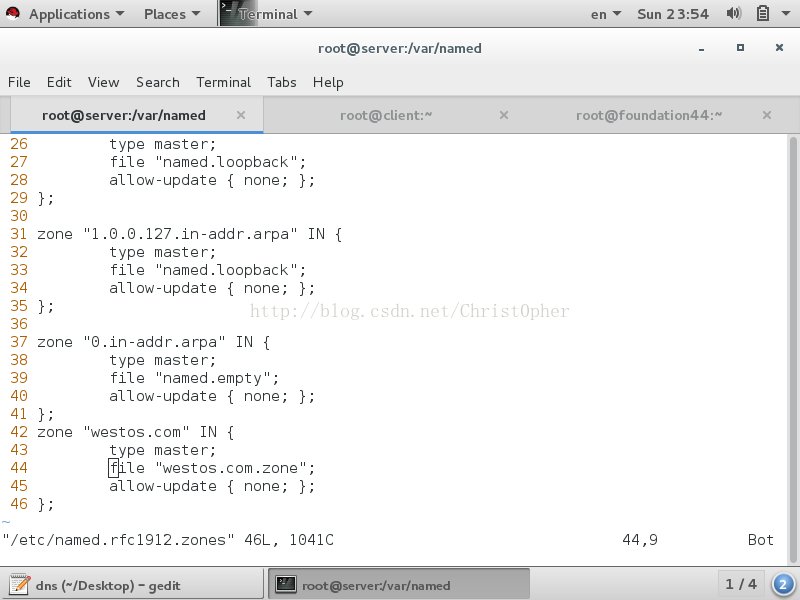Image resolution: width=800 pixels, height=600 pixels.
Task: Minimize the terminal window
Action: click(x=702, y=48)
